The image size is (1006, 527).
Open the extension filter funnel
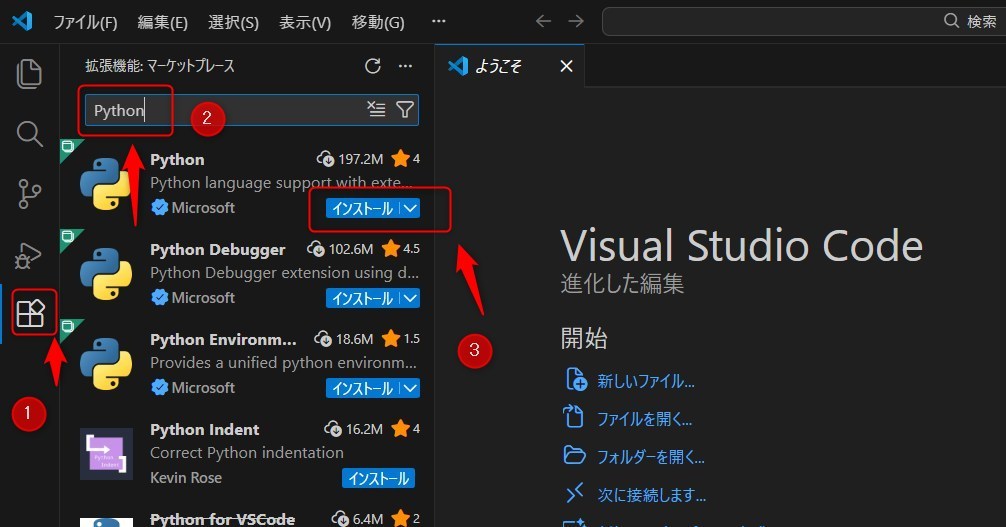point(405,110)
